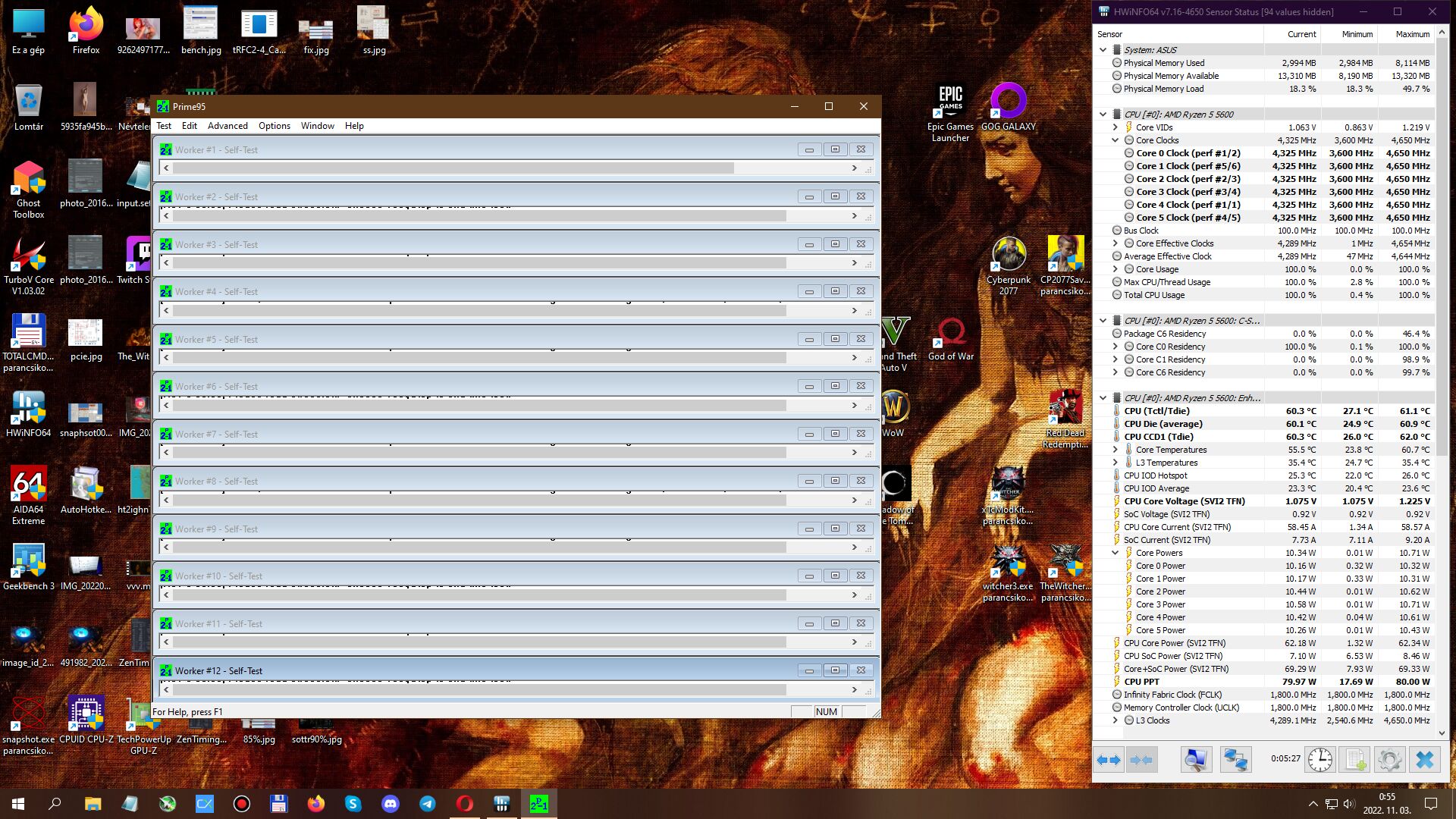Select the HWiNFO64 desktop shortcut
This screenshot has width=1456, height=819.
coord(28,414)
